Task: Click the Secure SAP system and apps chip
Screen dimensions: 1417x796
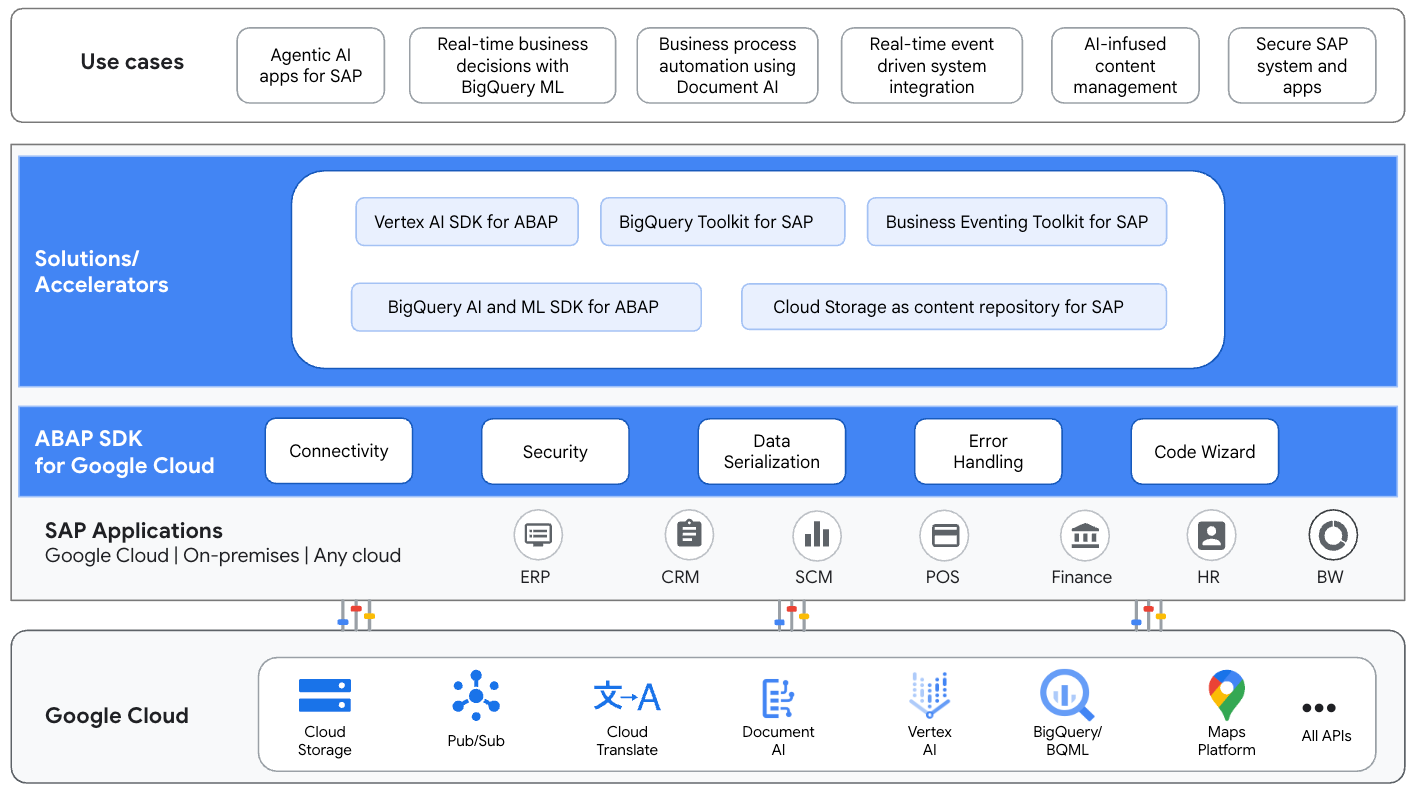Action: click(1301, 65)
